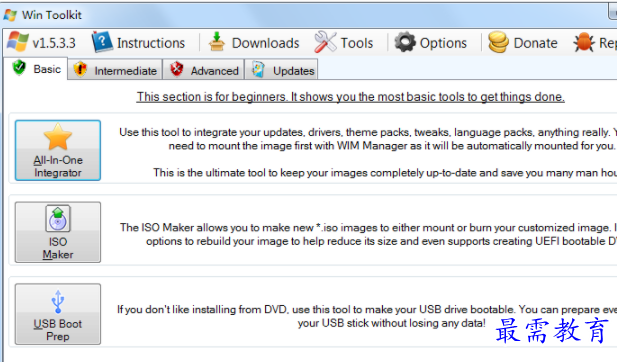Click the Options gear icon

(x=405, y=42)
